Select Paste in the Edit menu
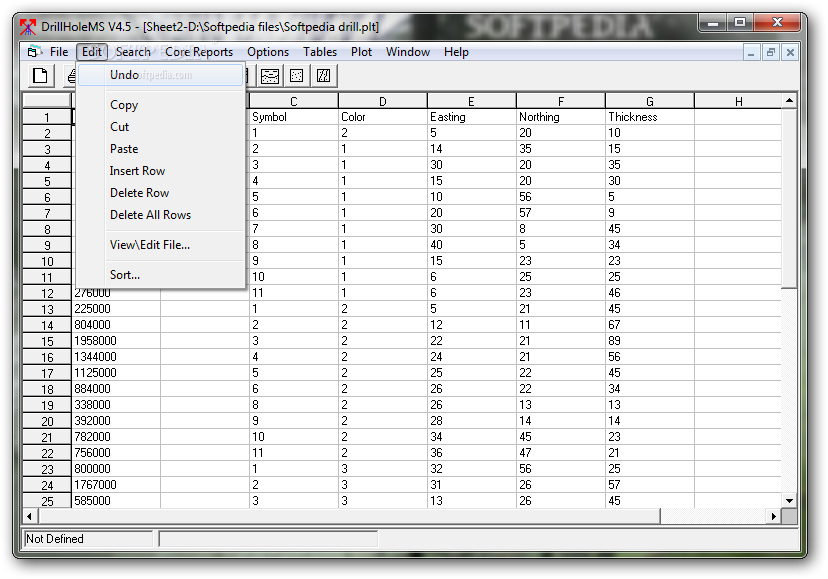Screen dimensions: 828x579 click(161, 149)
